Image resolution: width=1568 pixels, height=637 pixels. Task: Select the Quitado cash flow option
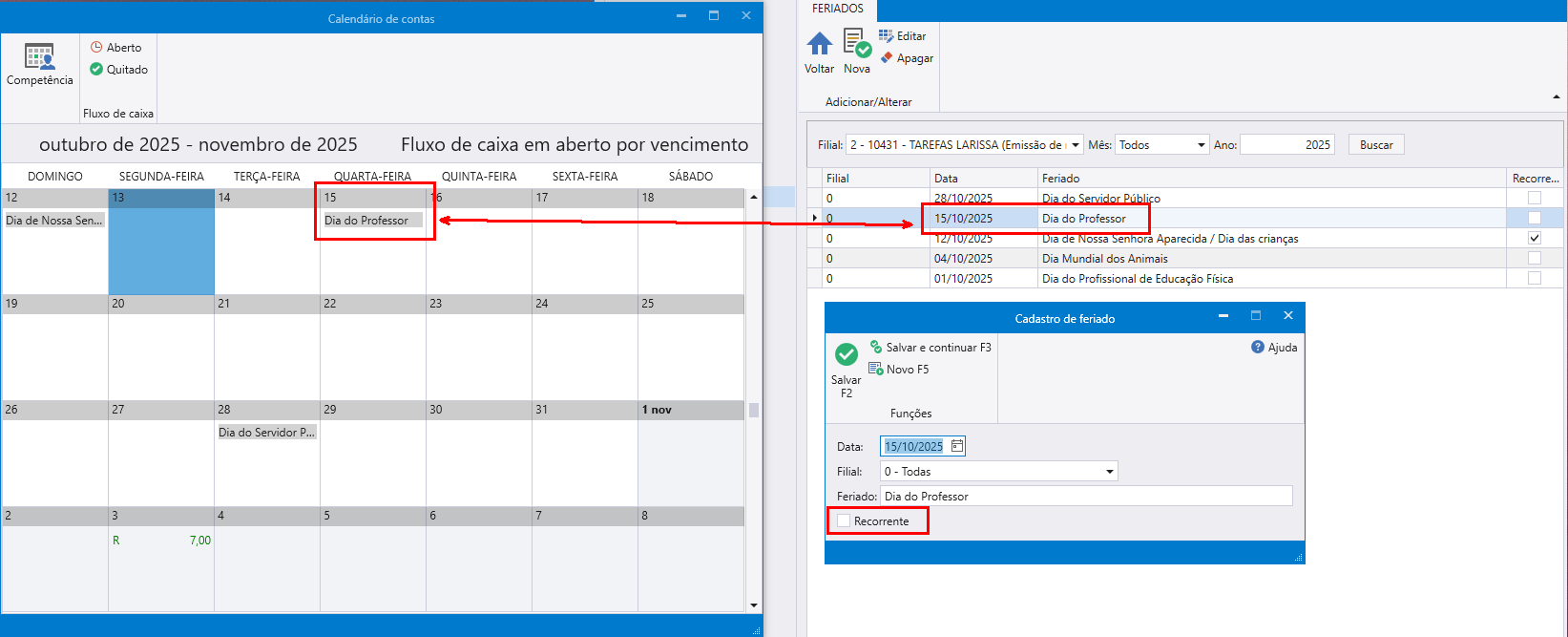118,70
